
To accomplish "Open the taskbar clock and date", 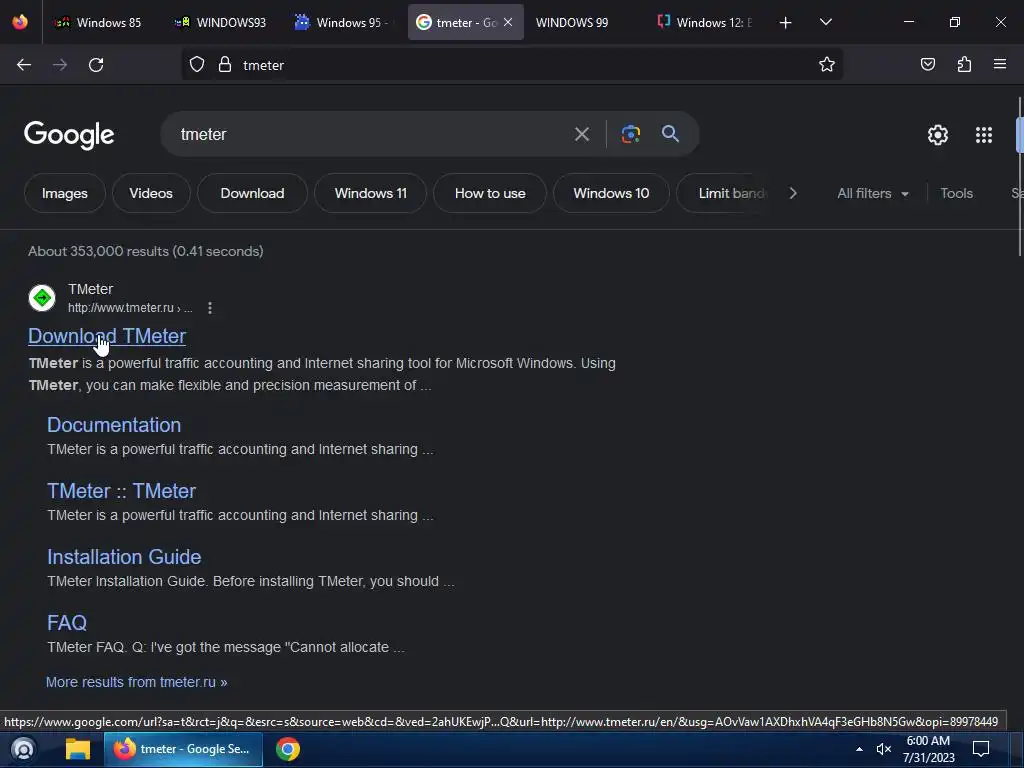I will point(928,749).
